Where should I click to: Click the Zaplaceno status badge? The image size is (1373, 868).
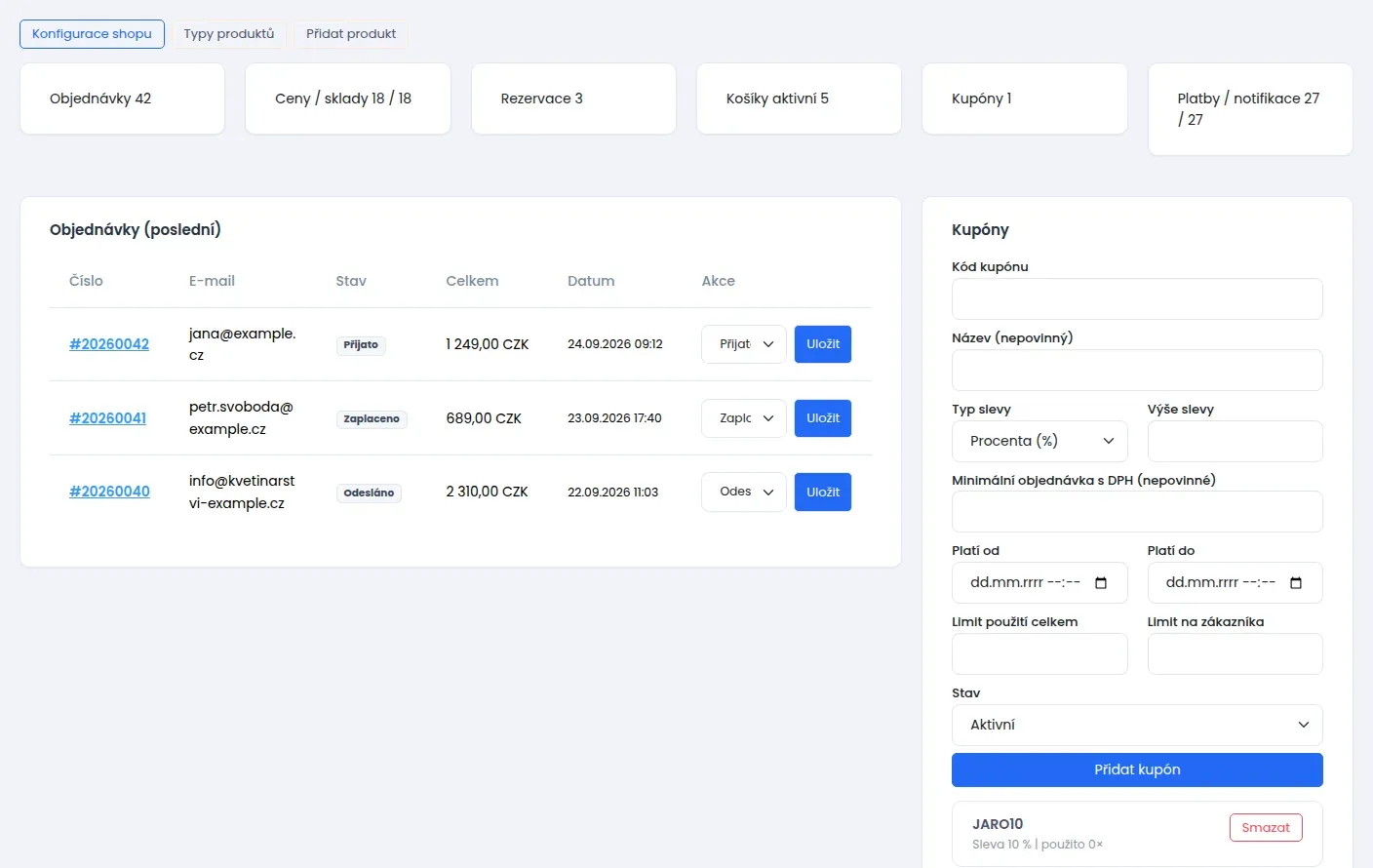pos(372,419)
